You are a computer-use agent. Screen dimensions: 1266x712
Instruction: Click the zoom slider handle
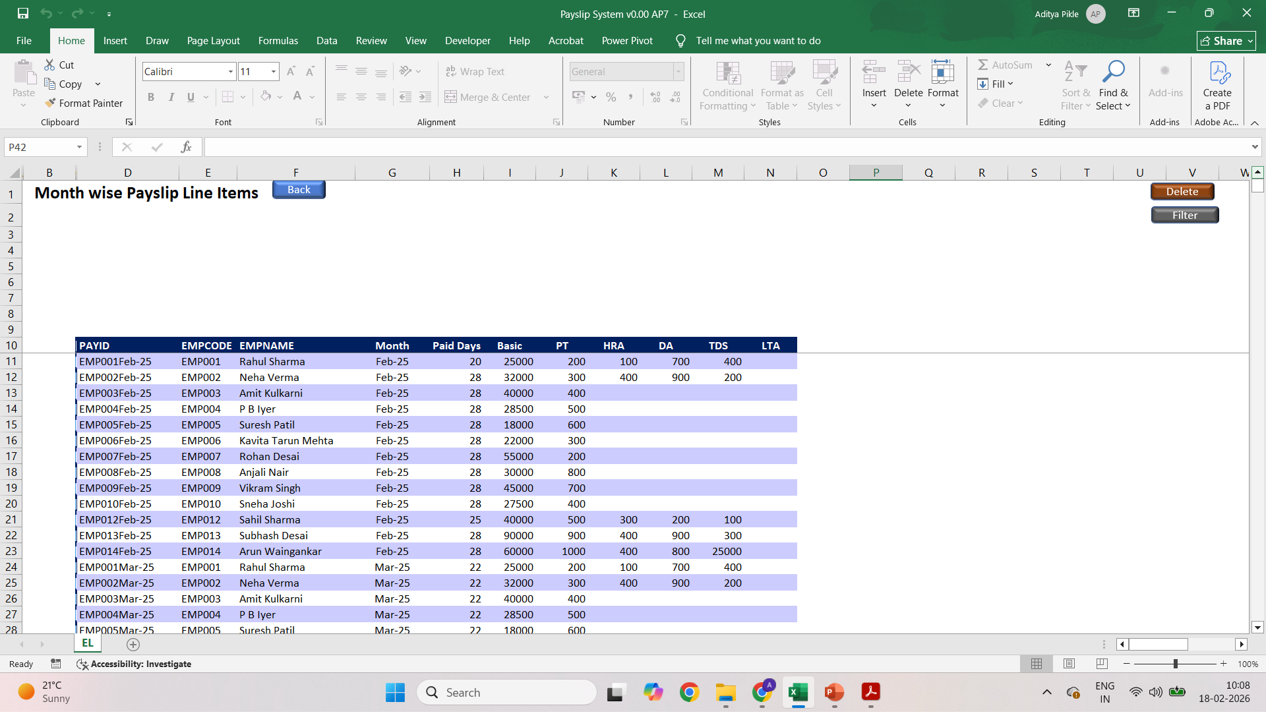(1175, 664)
